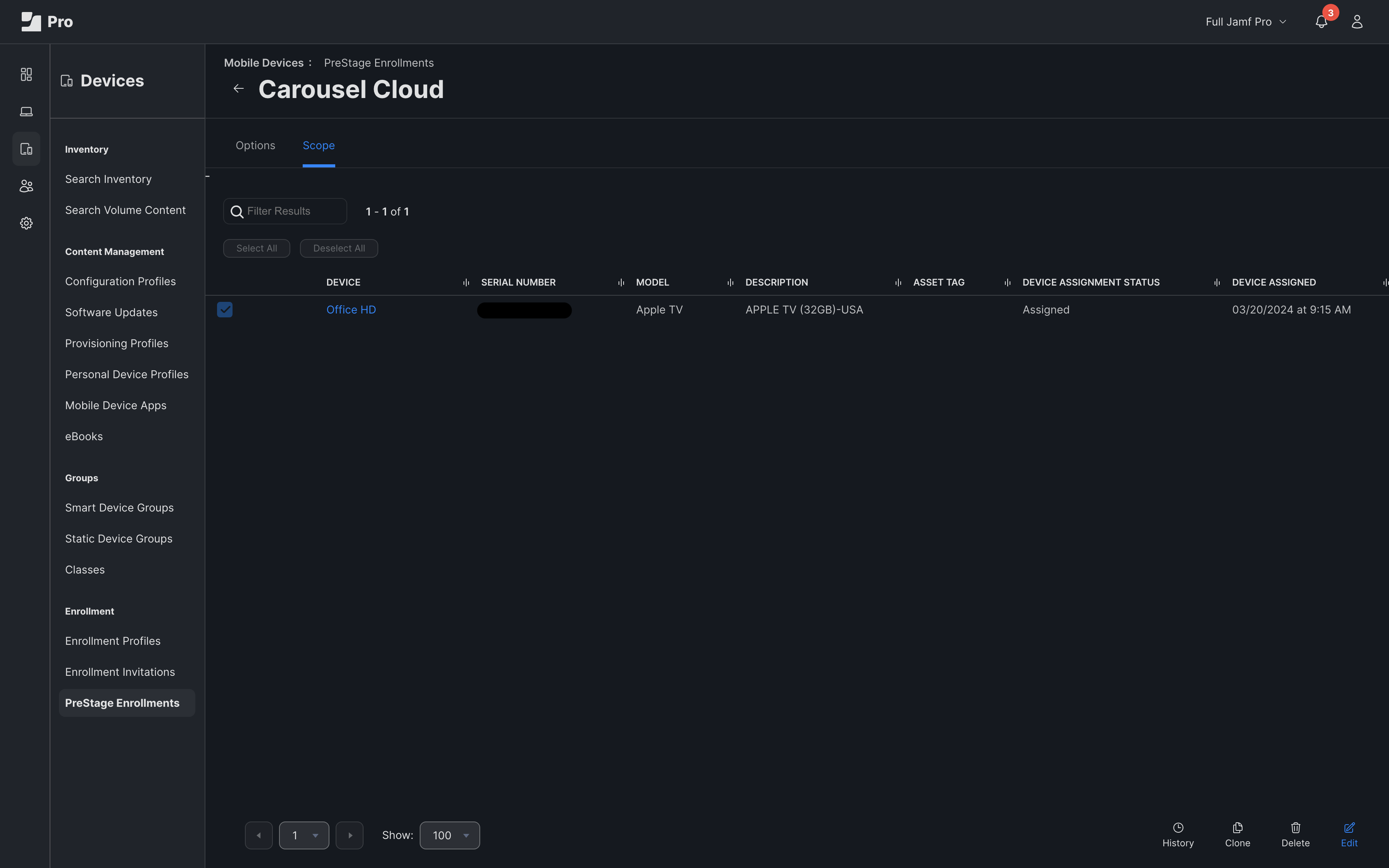Screen dimensions: 1389x868
Task: Click the column handle after DEVICE header
Action: tap(466, 282)
